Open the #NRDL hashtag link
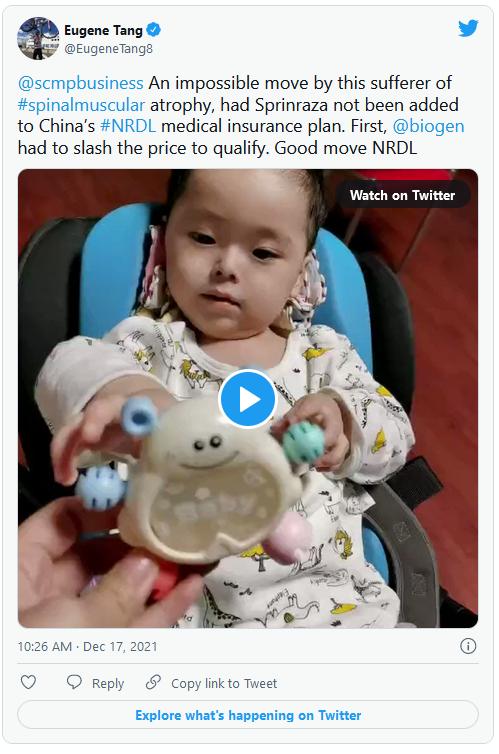The width and height of the screenshot is (499, 754). [128, 126]
